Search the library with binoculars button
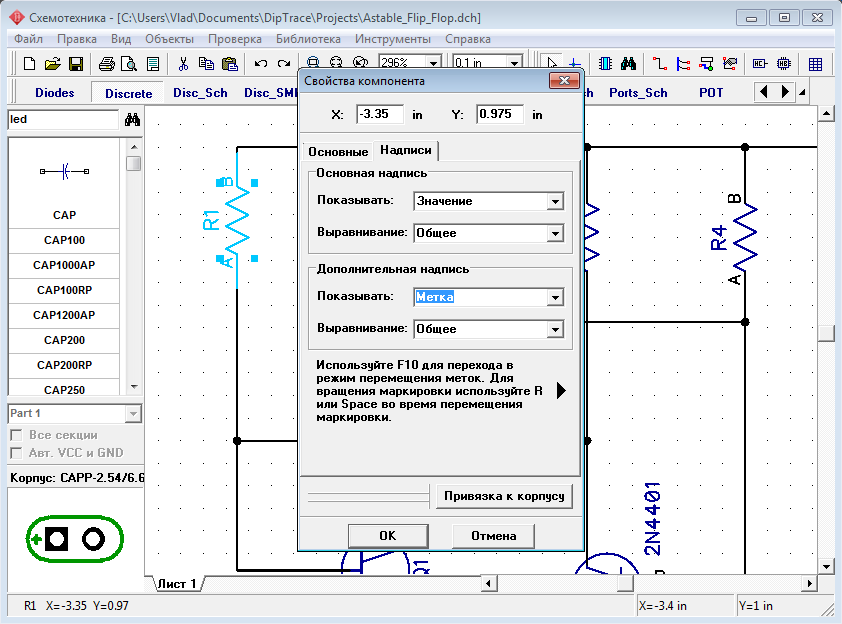The height and width of the screenshot is (624, 842). 132,119
